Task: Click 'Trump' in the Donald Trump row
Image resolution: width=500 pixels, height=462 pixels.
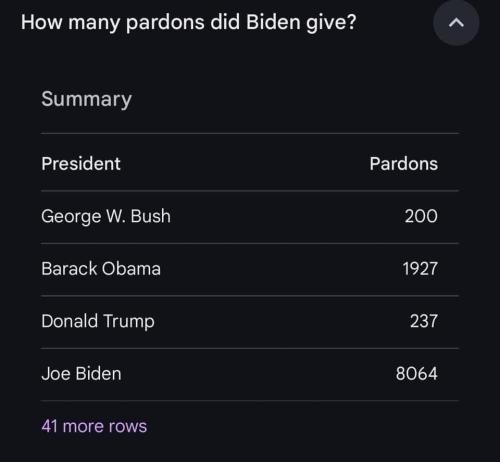Action: pyautogui.click(x=129, y=322)
